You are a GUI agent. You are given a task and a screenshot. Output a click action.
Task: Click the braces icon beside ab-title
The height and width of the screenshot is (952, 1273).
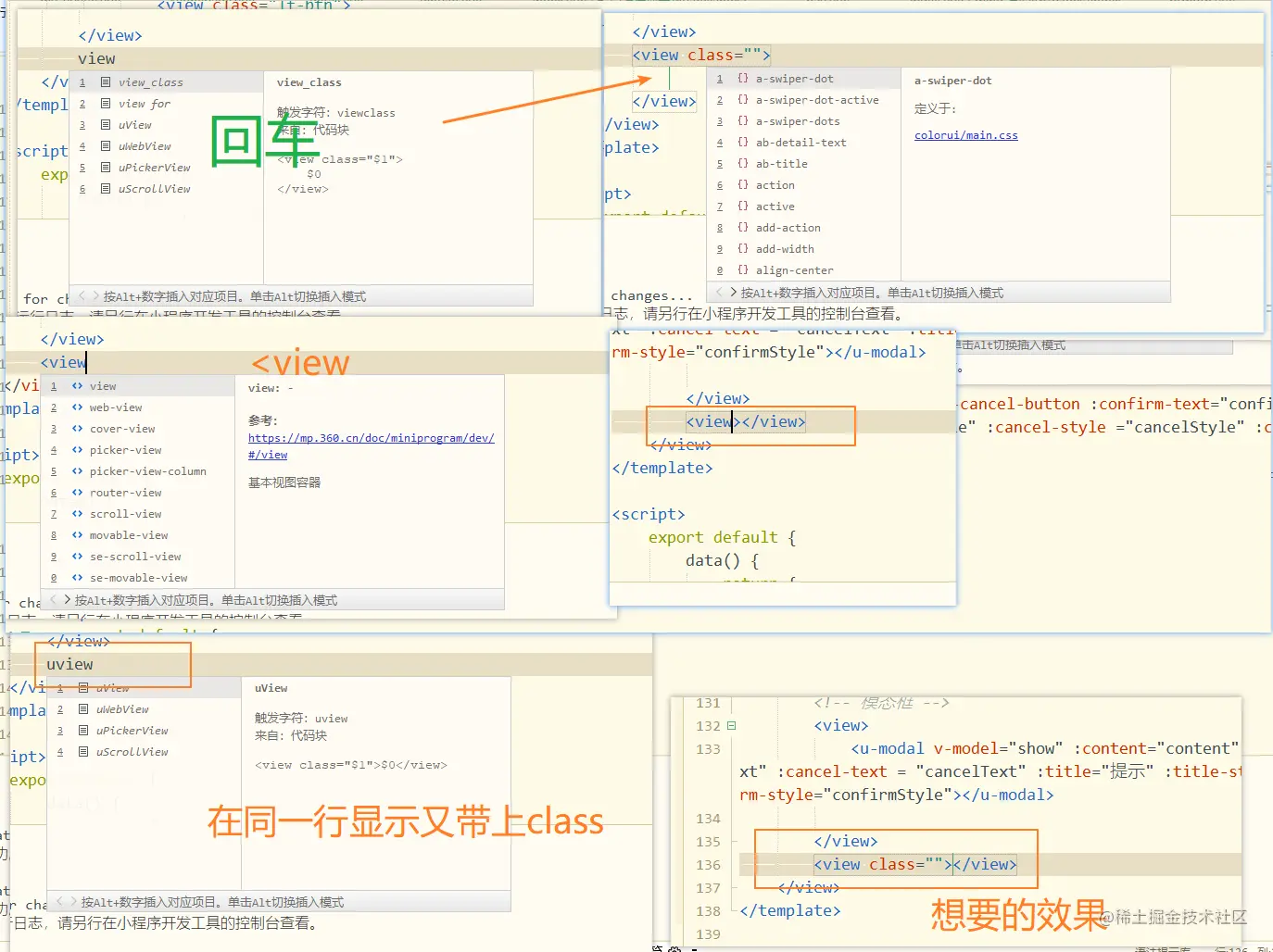pyautogui.click(x=743, y=164)
